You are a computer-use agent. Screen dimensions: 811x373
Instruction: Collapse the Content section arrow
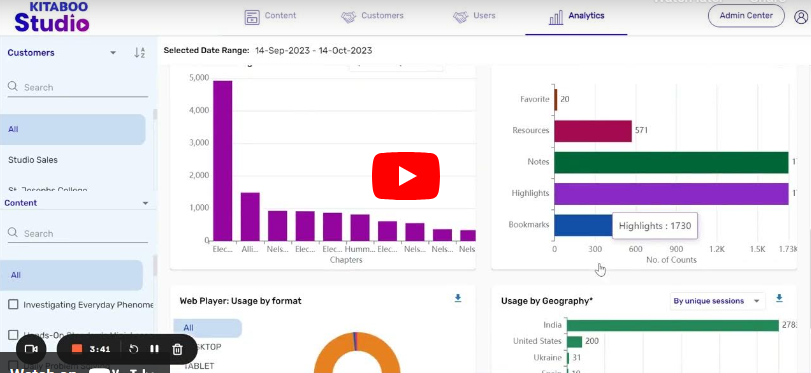(145, 203)
